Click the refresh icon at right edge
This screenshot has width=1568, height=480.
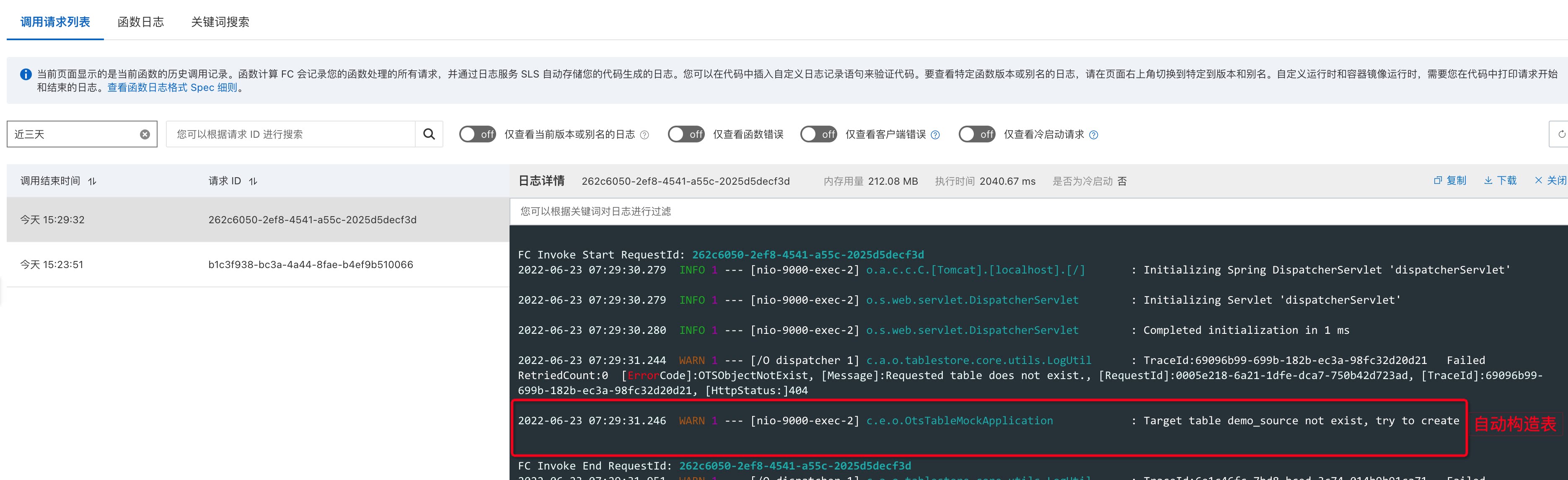1561,134
